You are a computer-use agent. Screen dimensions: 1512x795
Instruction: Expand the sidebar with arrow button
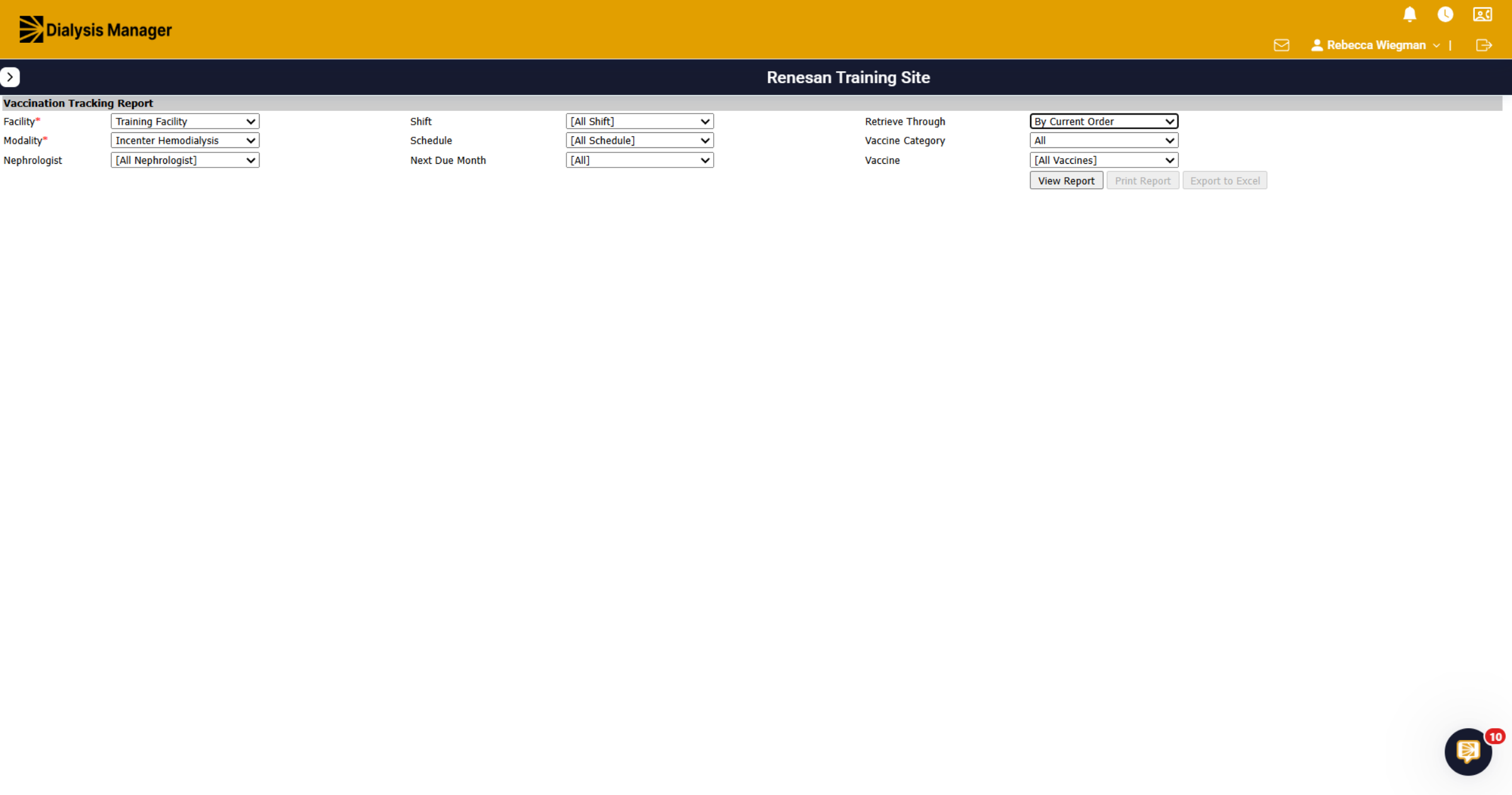[10, 77]
